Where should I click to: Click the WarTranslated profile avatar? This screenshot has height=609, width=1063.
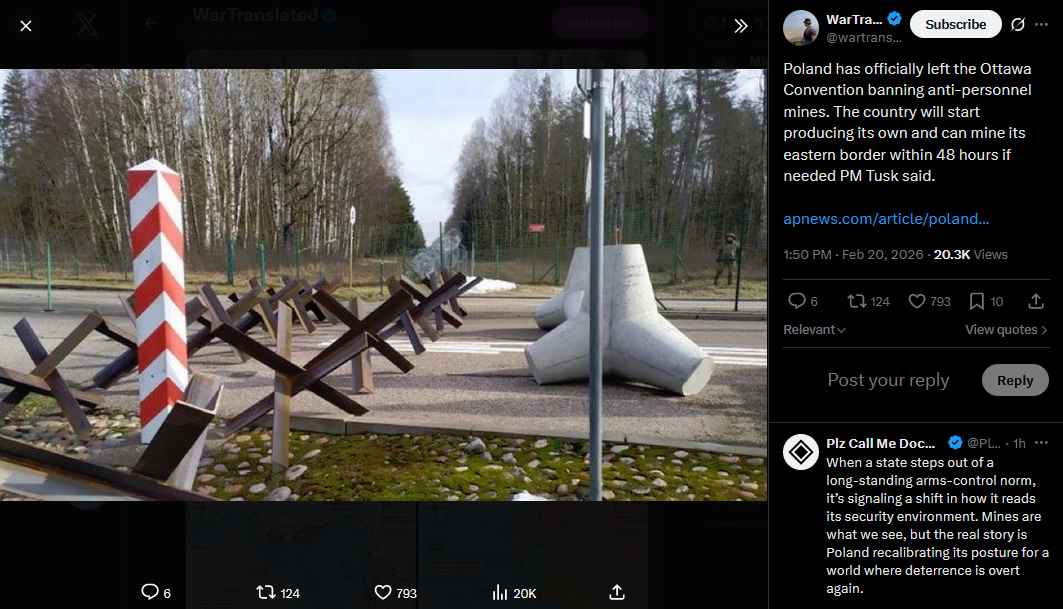tap(801, 28)
